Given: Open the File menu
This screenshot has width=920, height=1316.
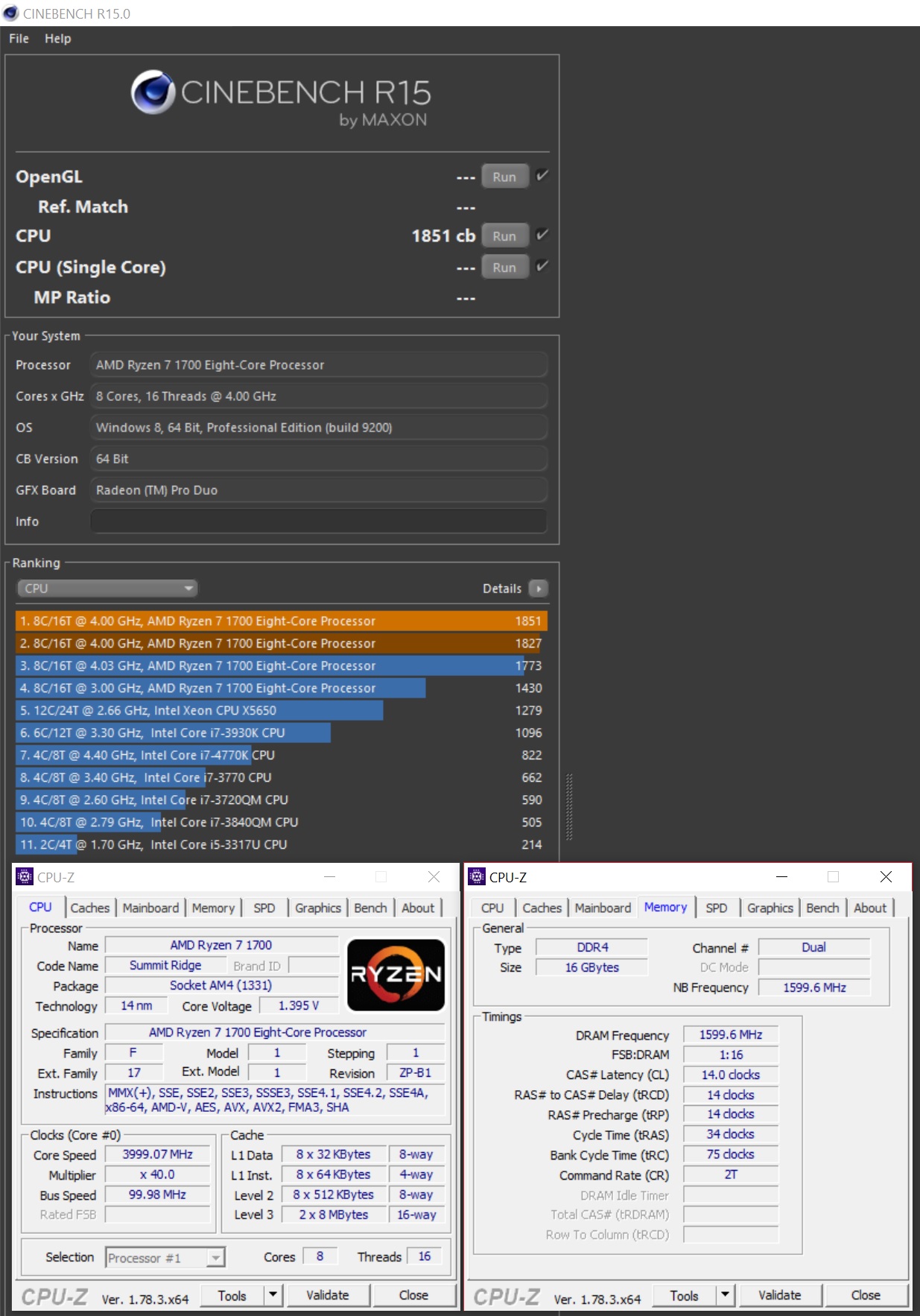Looking at the screenshot, I should pos(19,39).
